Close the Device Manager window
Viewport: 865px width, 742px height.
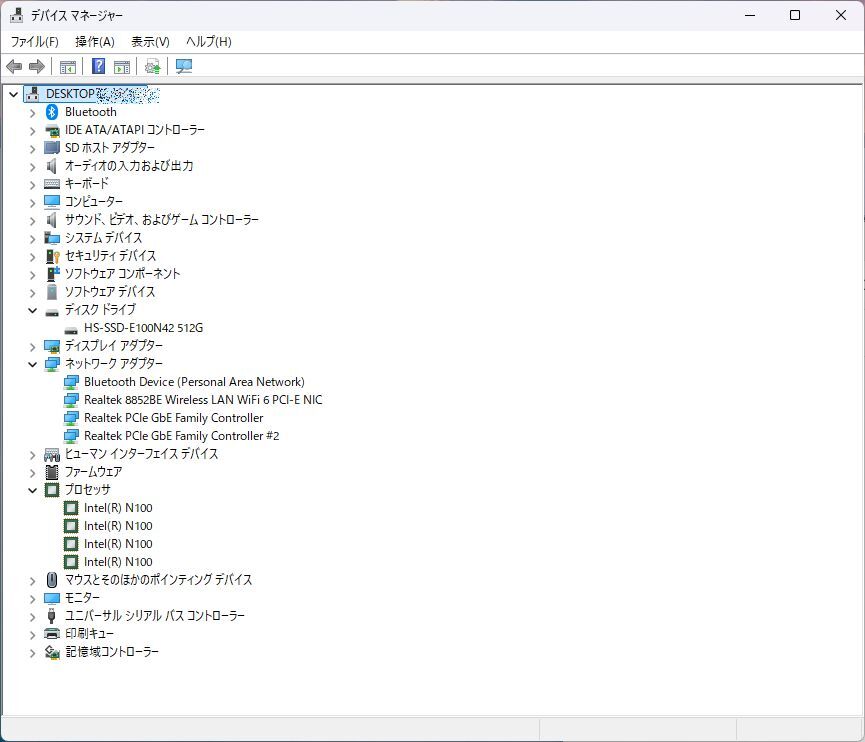(x=841, y=15)
